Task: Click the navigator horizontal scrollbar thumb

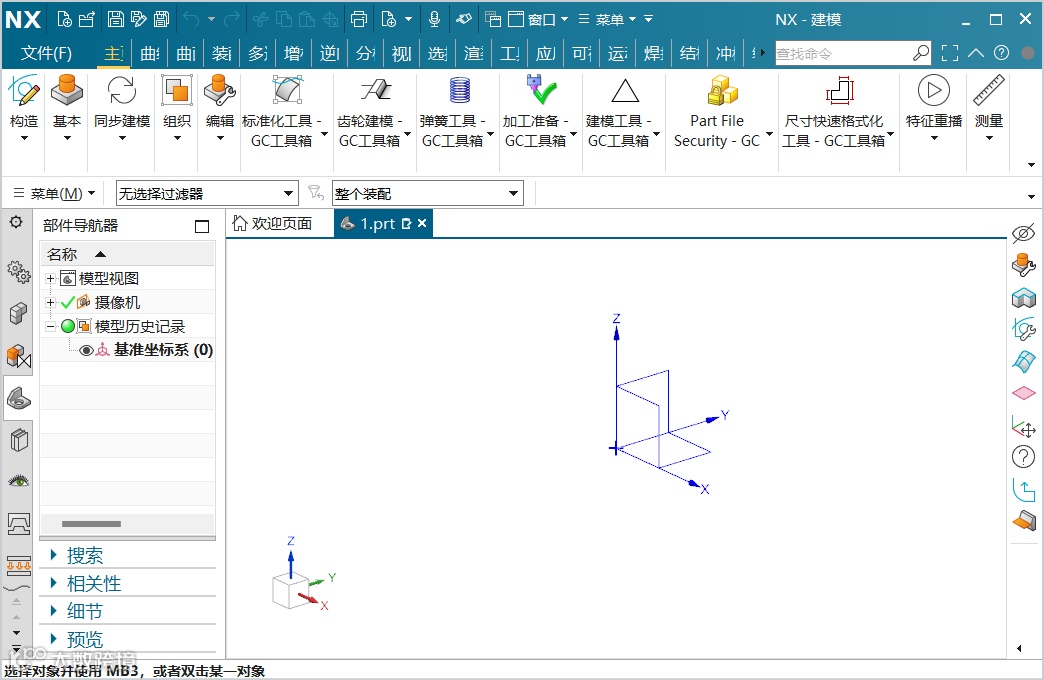Action: tap(91, 524)
